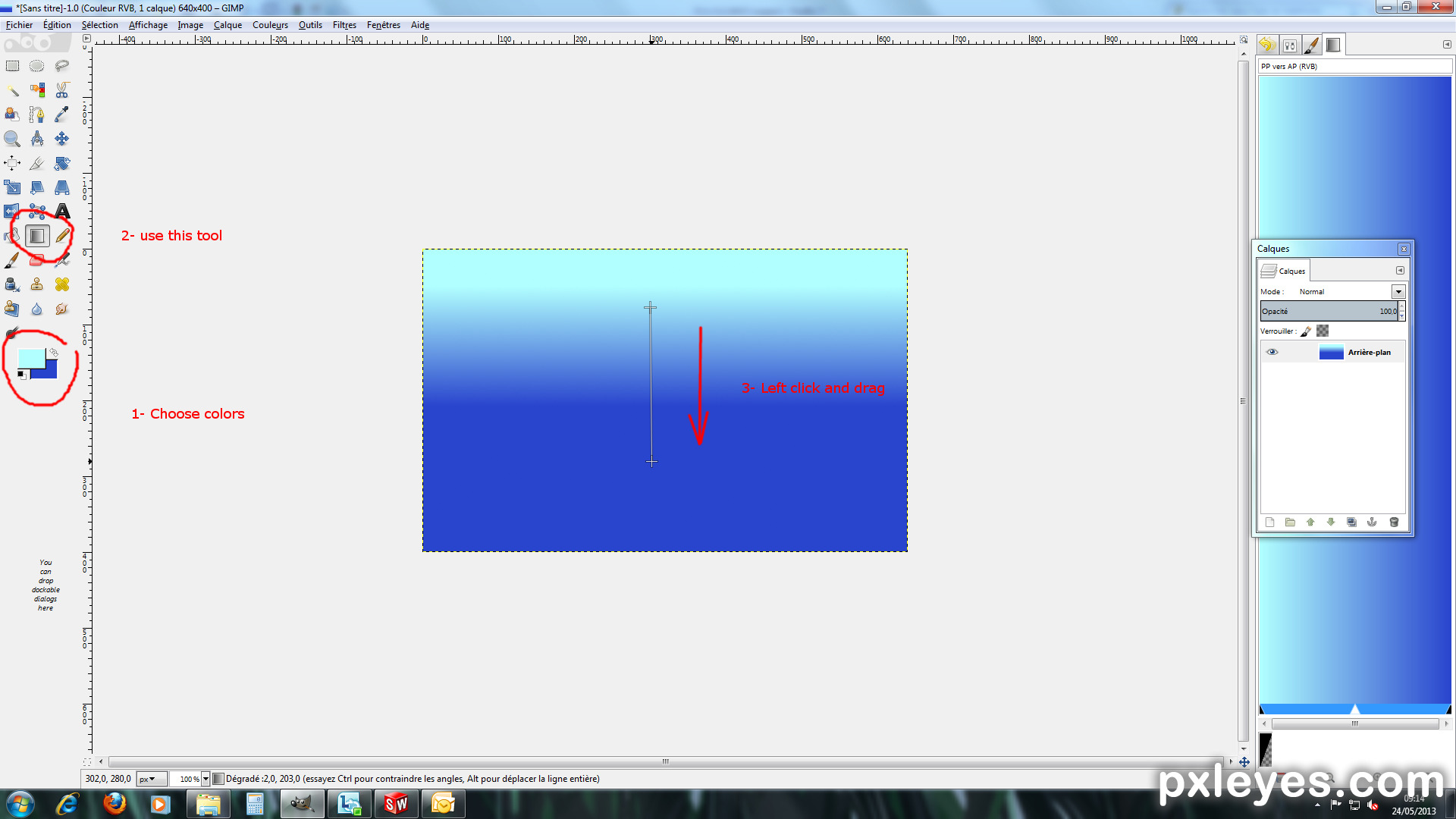Screen dimensions: 1456x819
Task: Select the Smudge finger tool
Action: [x=61, y=309]
